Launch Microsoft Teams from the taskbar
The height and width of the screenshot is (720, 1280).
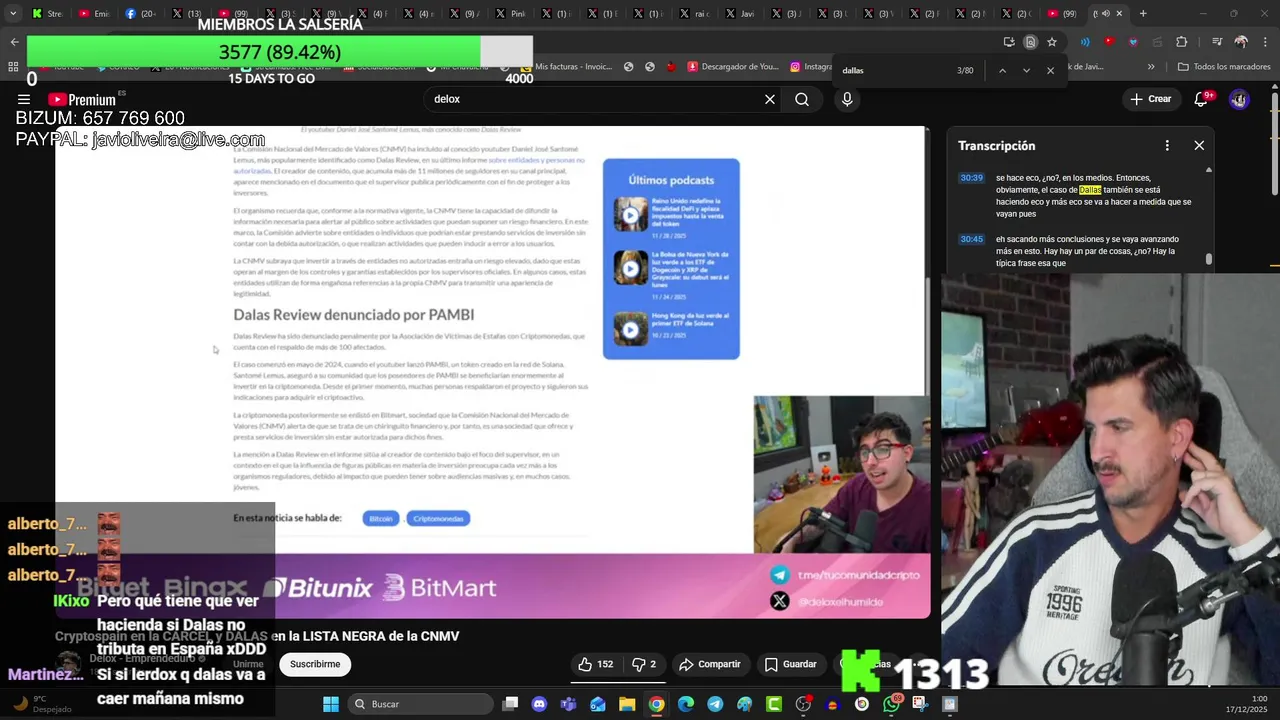tap(569, 704)
